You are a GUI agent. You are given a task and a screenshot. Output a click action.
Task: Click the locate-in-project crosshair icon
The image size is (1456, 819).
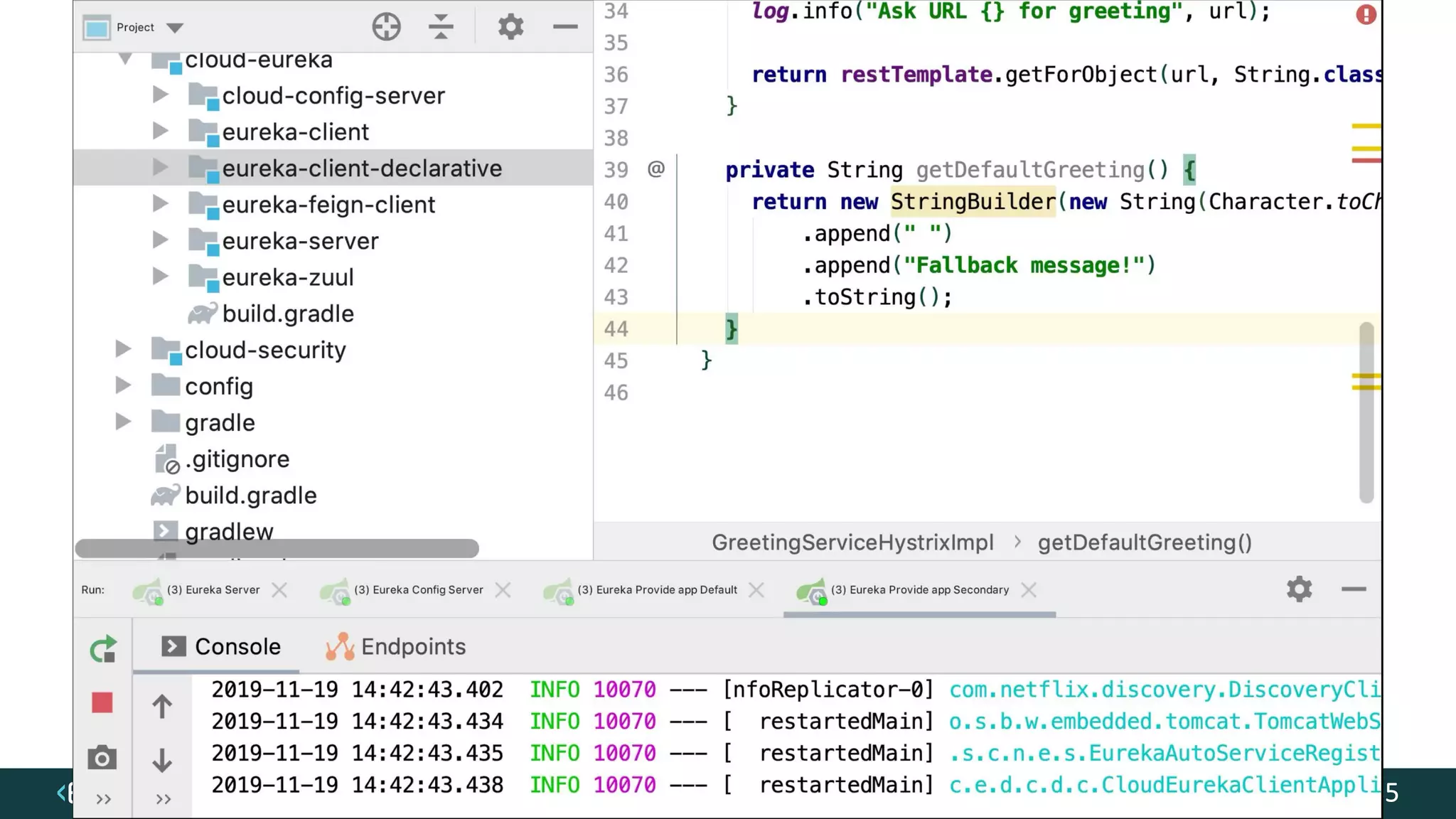pos(386,27)
